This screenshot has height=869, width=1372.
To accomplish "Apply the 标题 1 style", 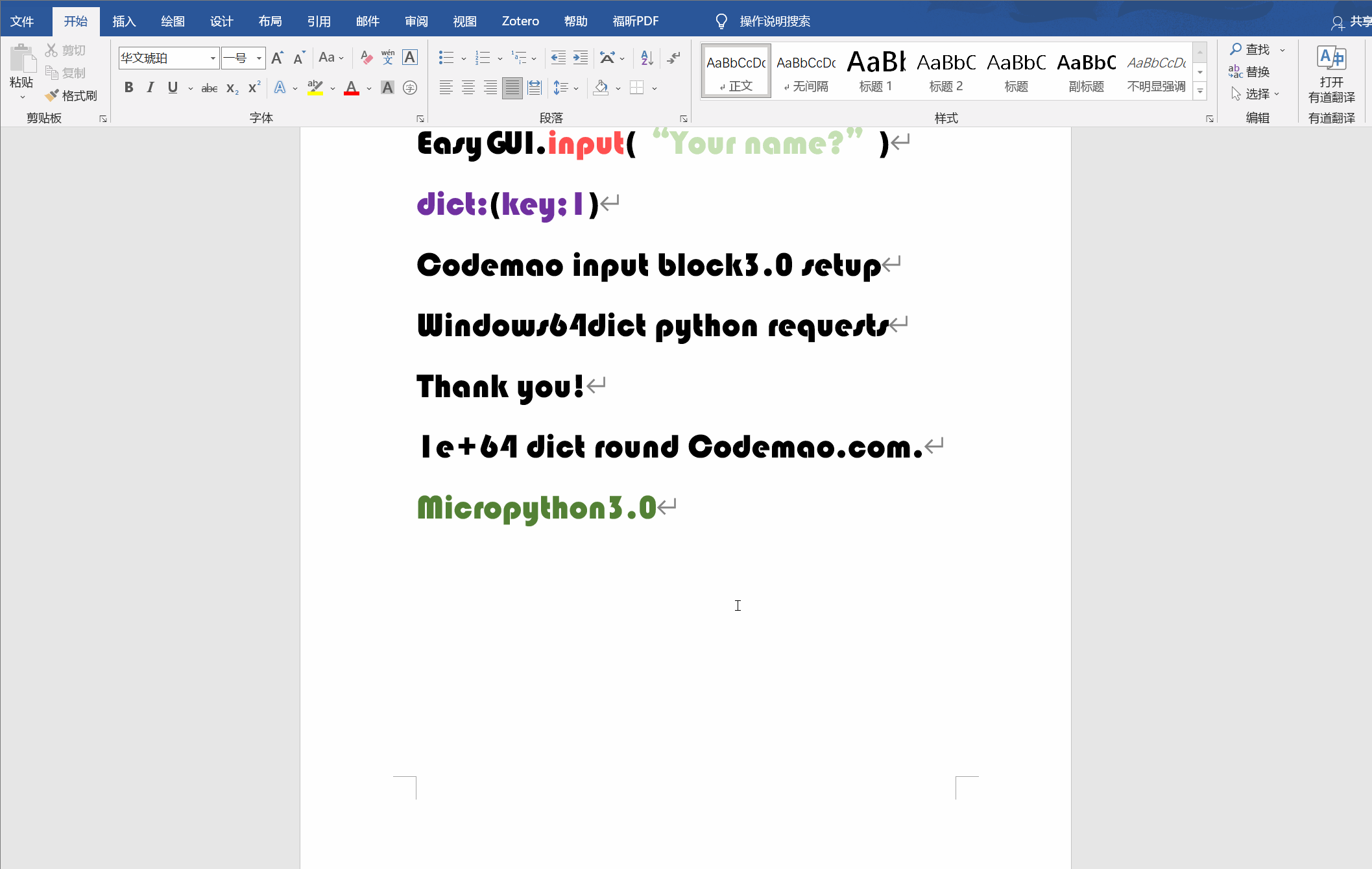I will click(876, 71).
